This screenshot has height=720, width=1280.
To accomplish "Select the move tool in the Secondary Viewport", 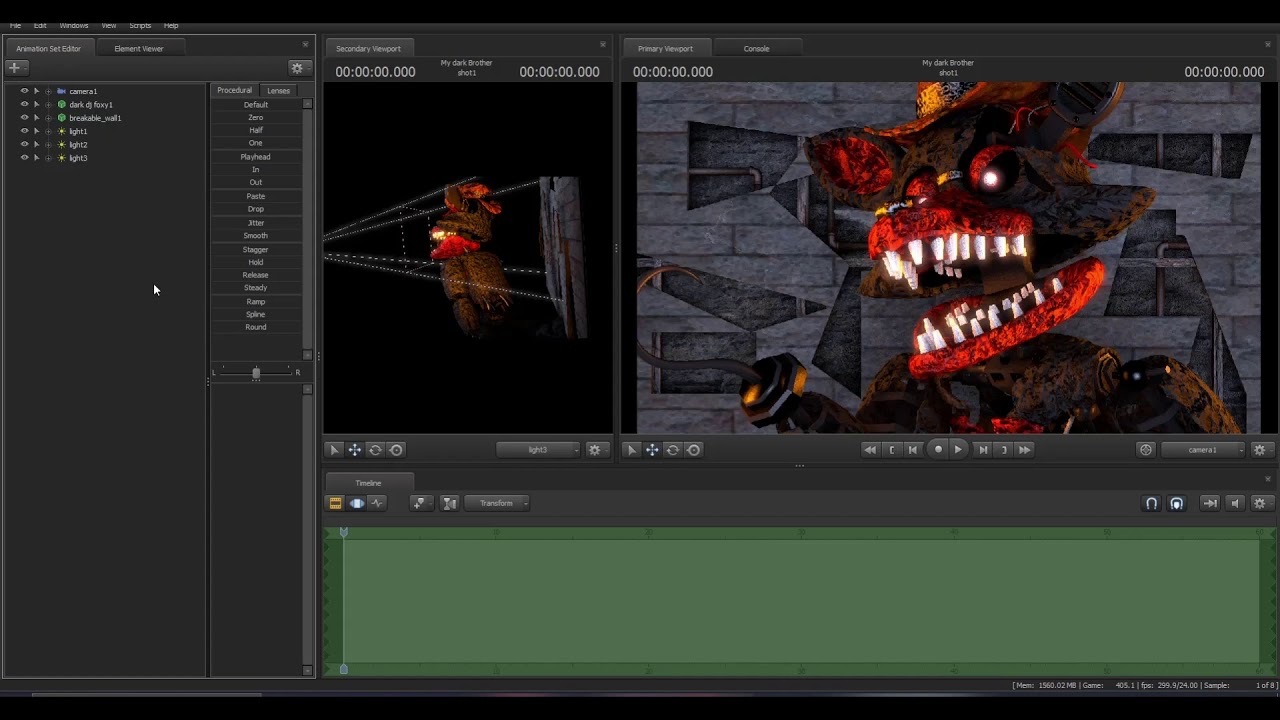I will (354, 450).
